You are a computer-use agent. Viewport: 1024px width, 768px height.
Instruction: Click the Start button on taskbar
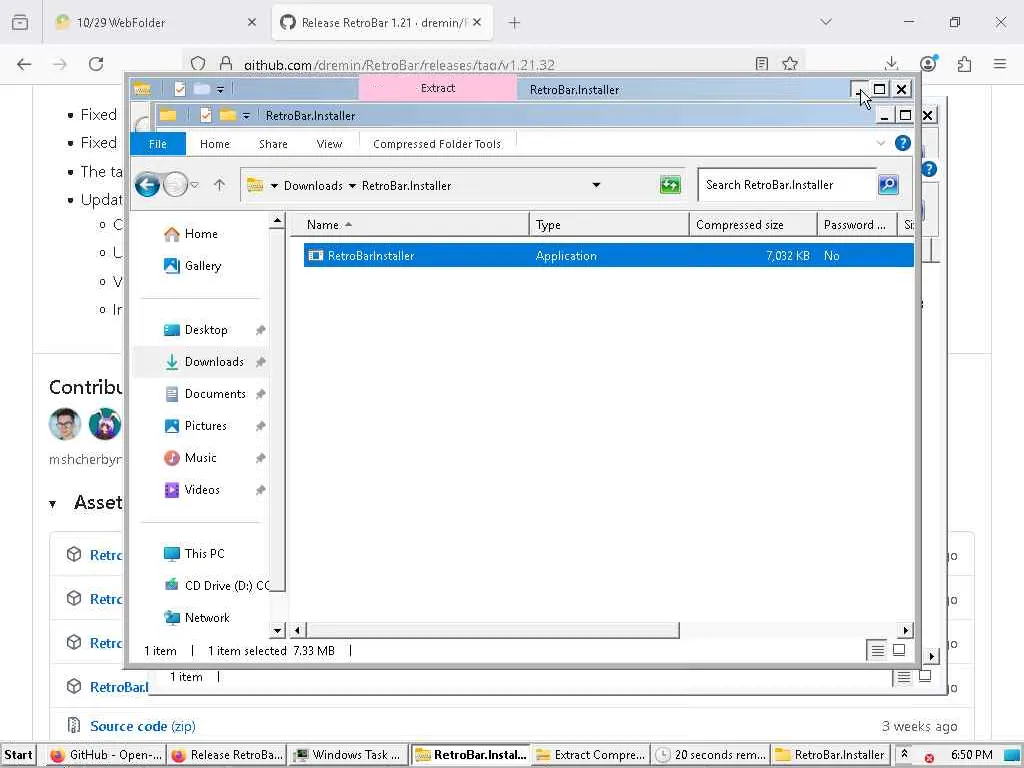click(x=18, y=755)
